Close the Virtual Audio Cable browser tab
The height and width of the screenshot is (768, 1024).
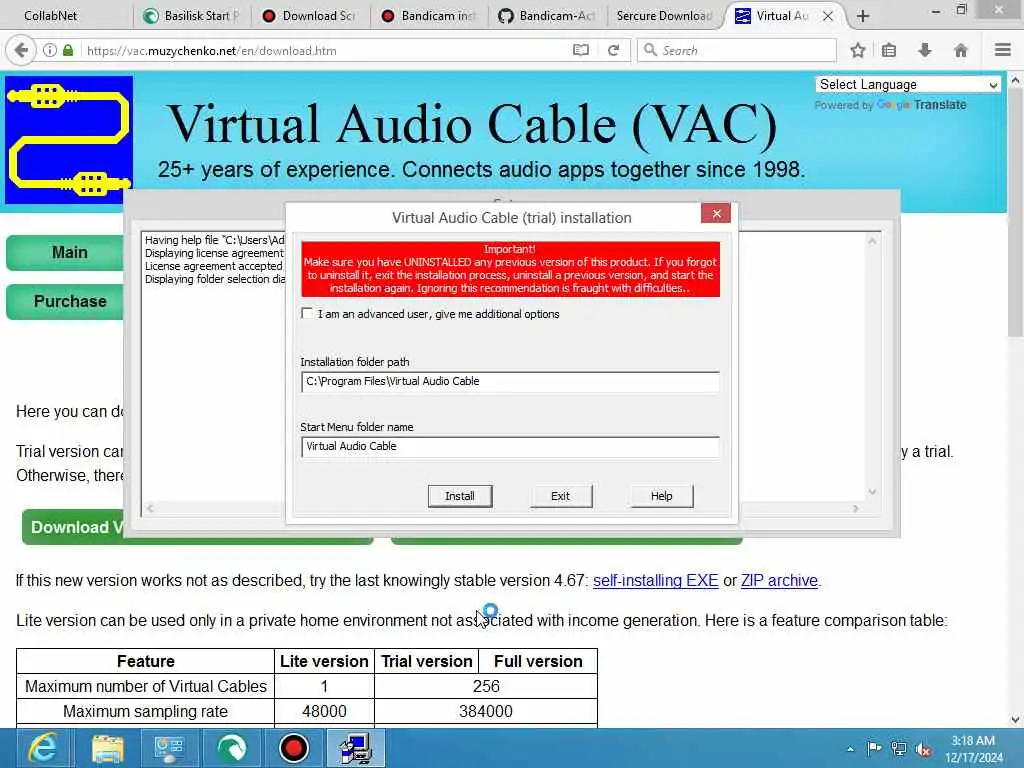828,16
